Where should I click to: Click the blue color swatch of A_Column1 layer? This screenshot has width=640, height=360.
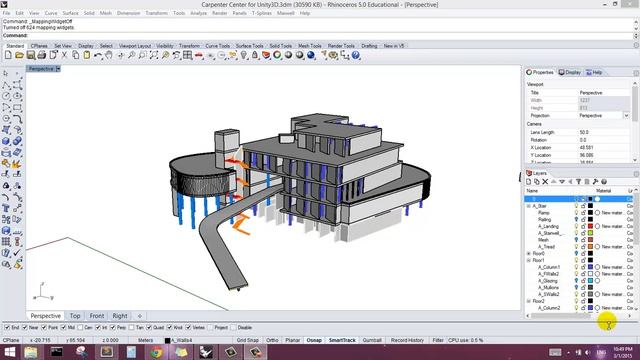tap(590, 267)
